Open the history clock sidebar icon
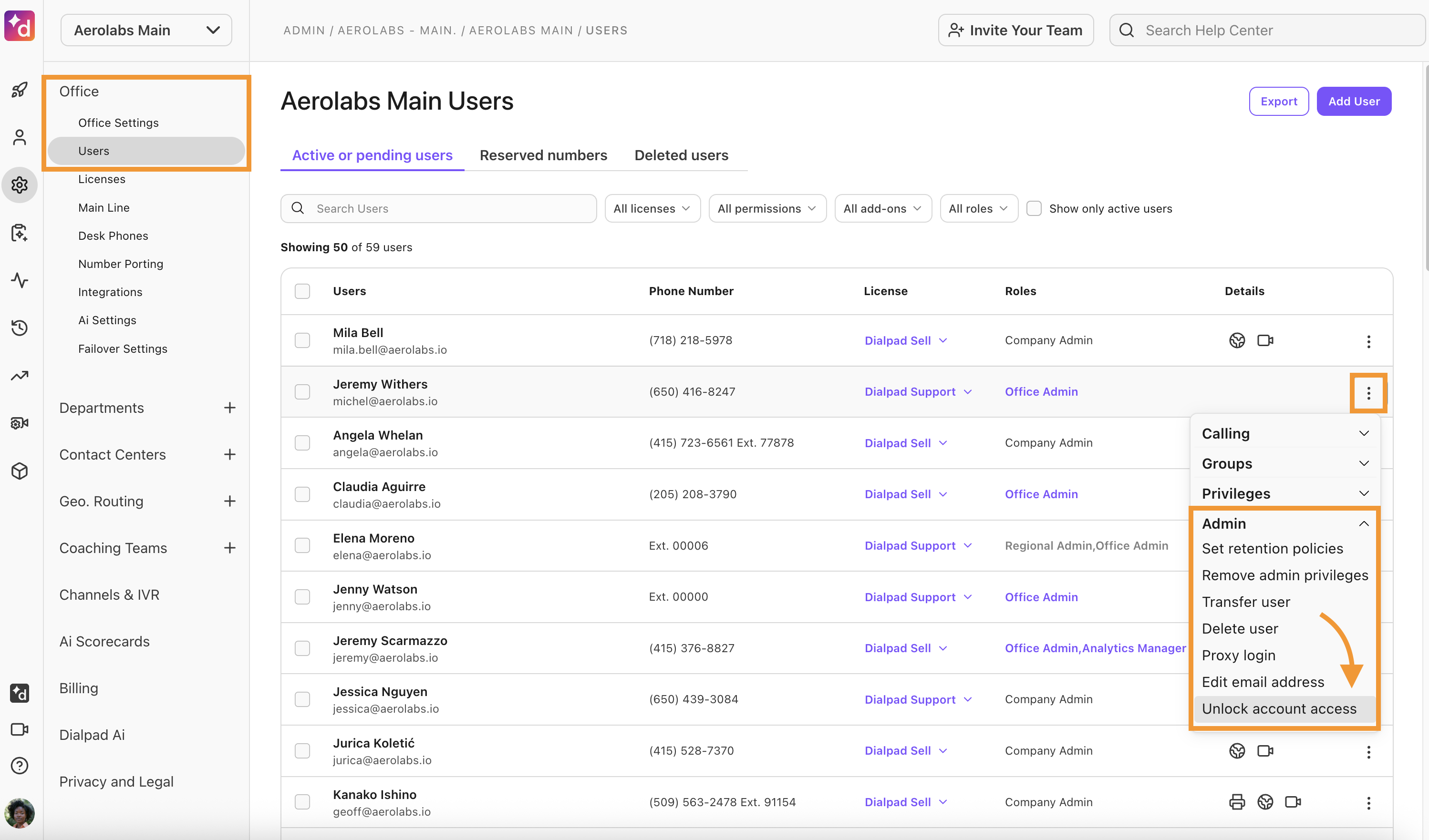The image size is (1429, 840). click(19, 328)
